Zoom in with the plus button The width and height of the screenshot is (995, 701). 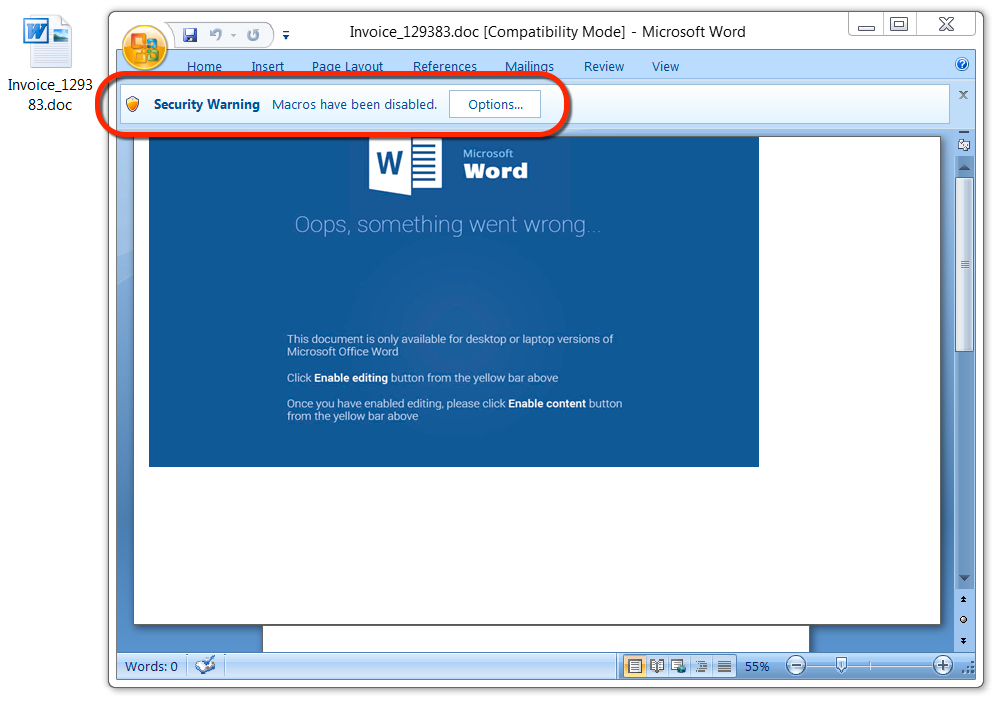(942, 665)
